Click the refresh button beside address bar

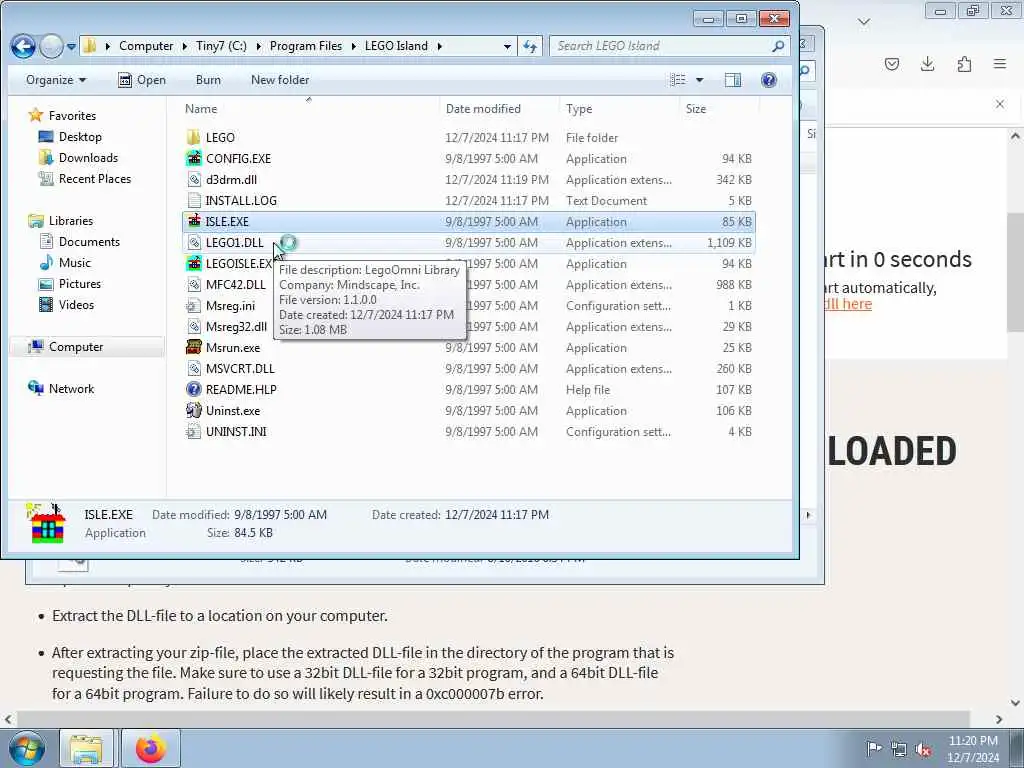(530, 46)
